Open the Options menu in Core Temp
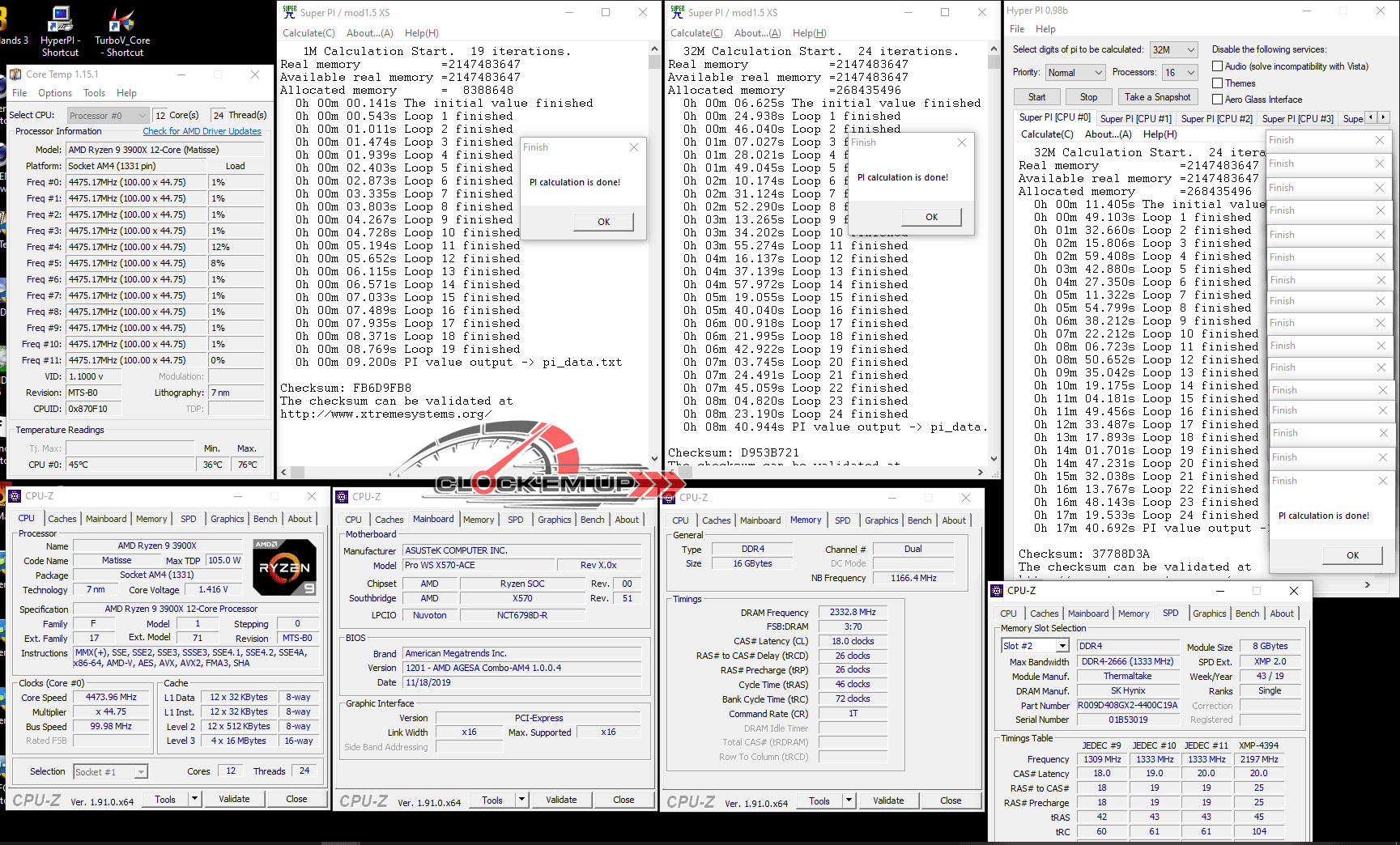1400x845 pixels. click(55, 93)
